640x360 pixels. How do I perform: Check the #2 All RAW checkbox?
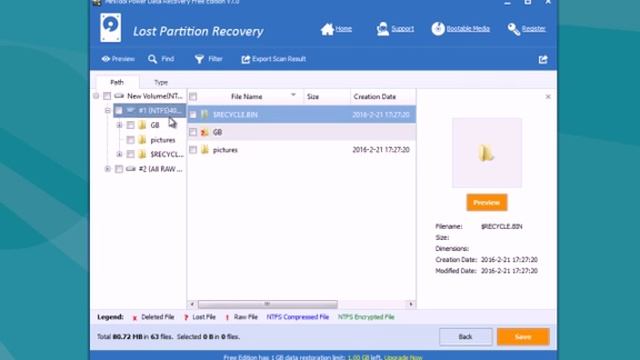[x=119, y=169]
